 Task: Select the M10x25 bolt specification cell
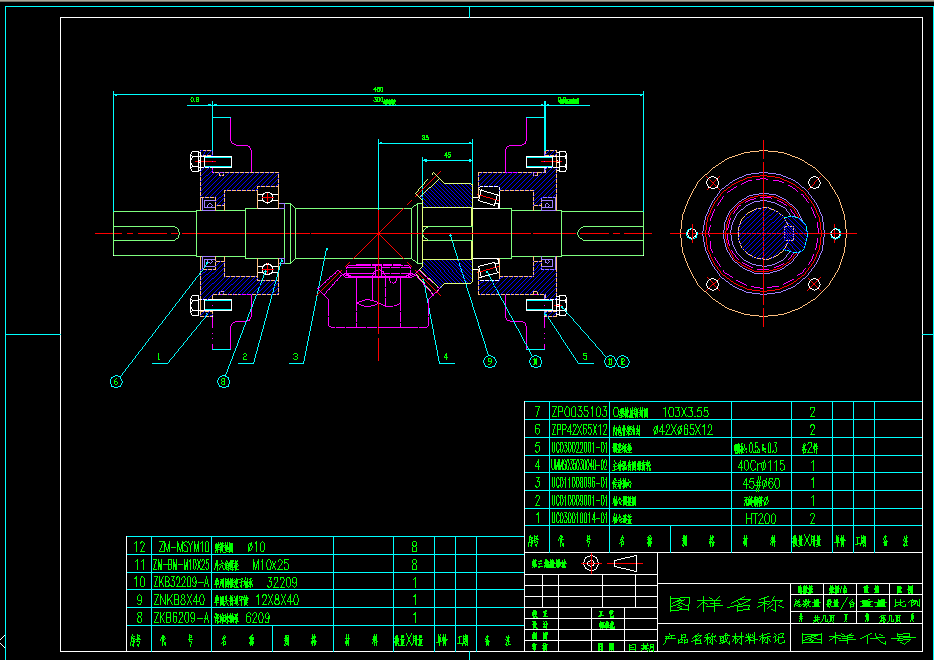point(264,564)
